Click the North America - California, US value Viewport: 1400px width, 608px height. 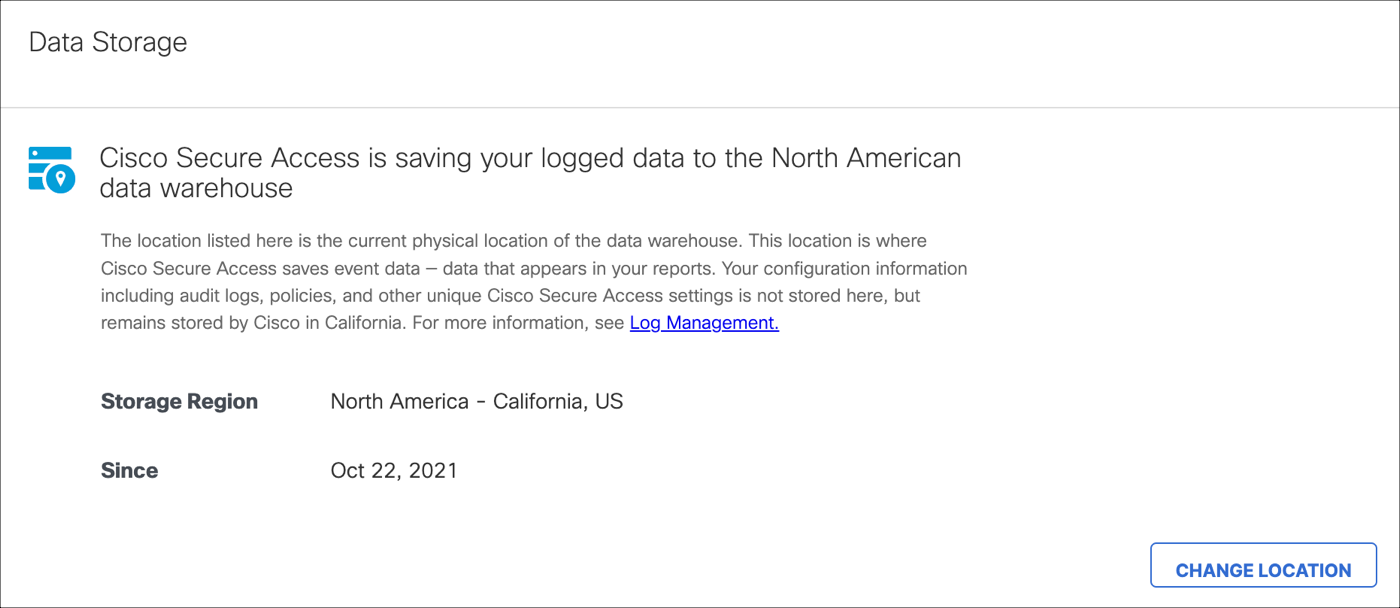point(476,401)
